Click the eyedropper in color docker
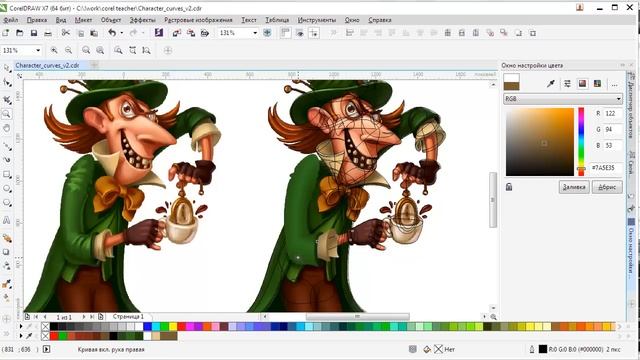This screenshot has height=360, width=640. [551, 84]
